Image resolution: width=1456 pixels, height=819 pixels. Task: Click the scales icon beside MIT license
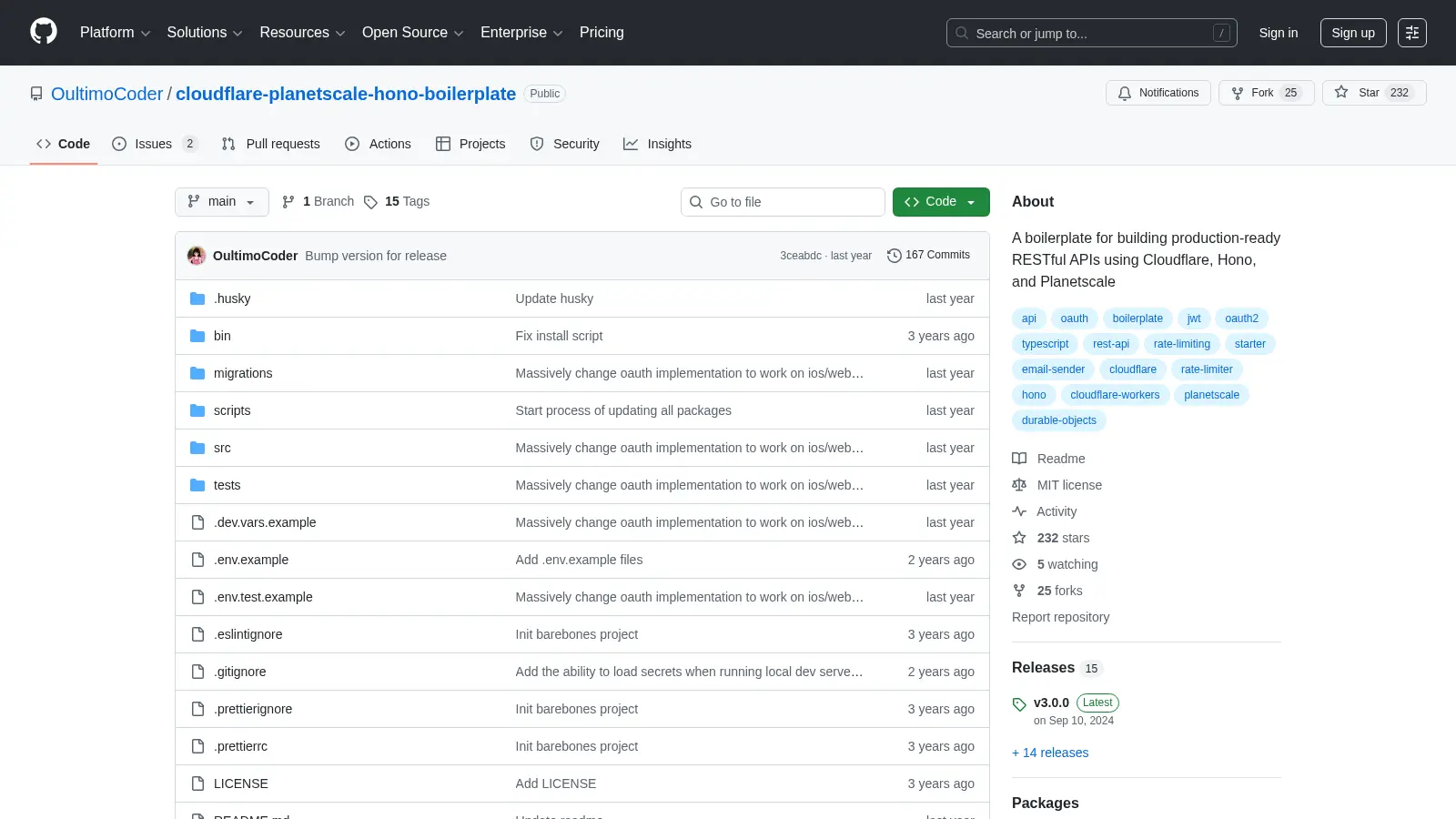(x=1019, y=485)
